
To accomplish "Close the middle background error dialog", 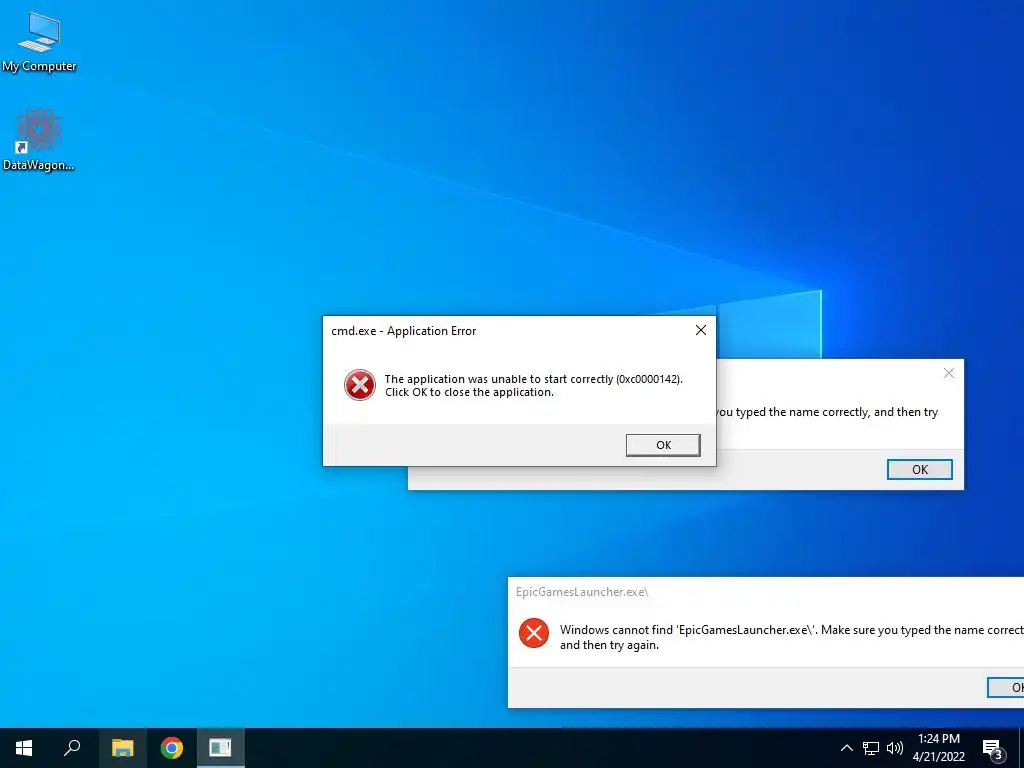I will click(949, 373).
